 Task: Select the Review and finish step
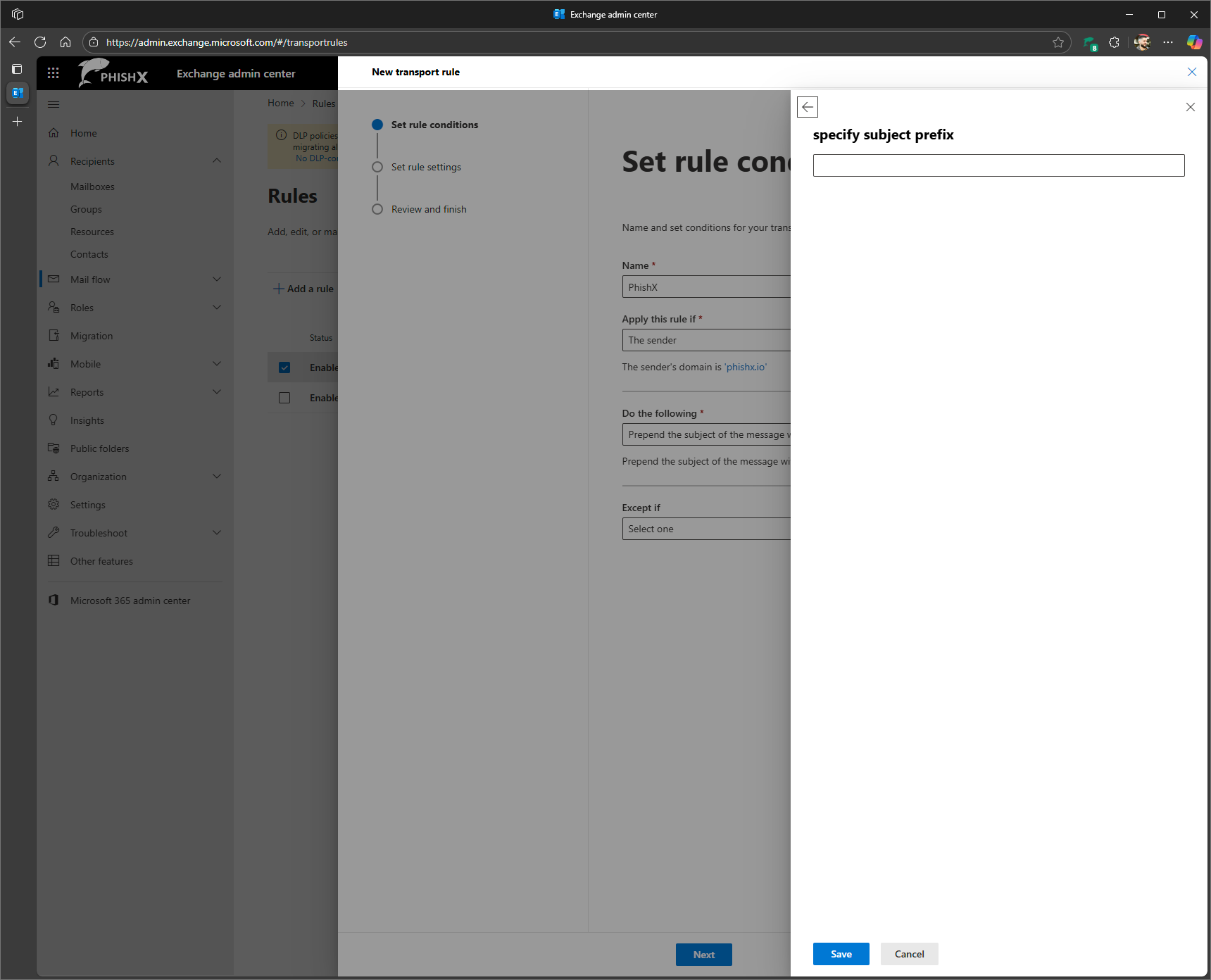419,209
